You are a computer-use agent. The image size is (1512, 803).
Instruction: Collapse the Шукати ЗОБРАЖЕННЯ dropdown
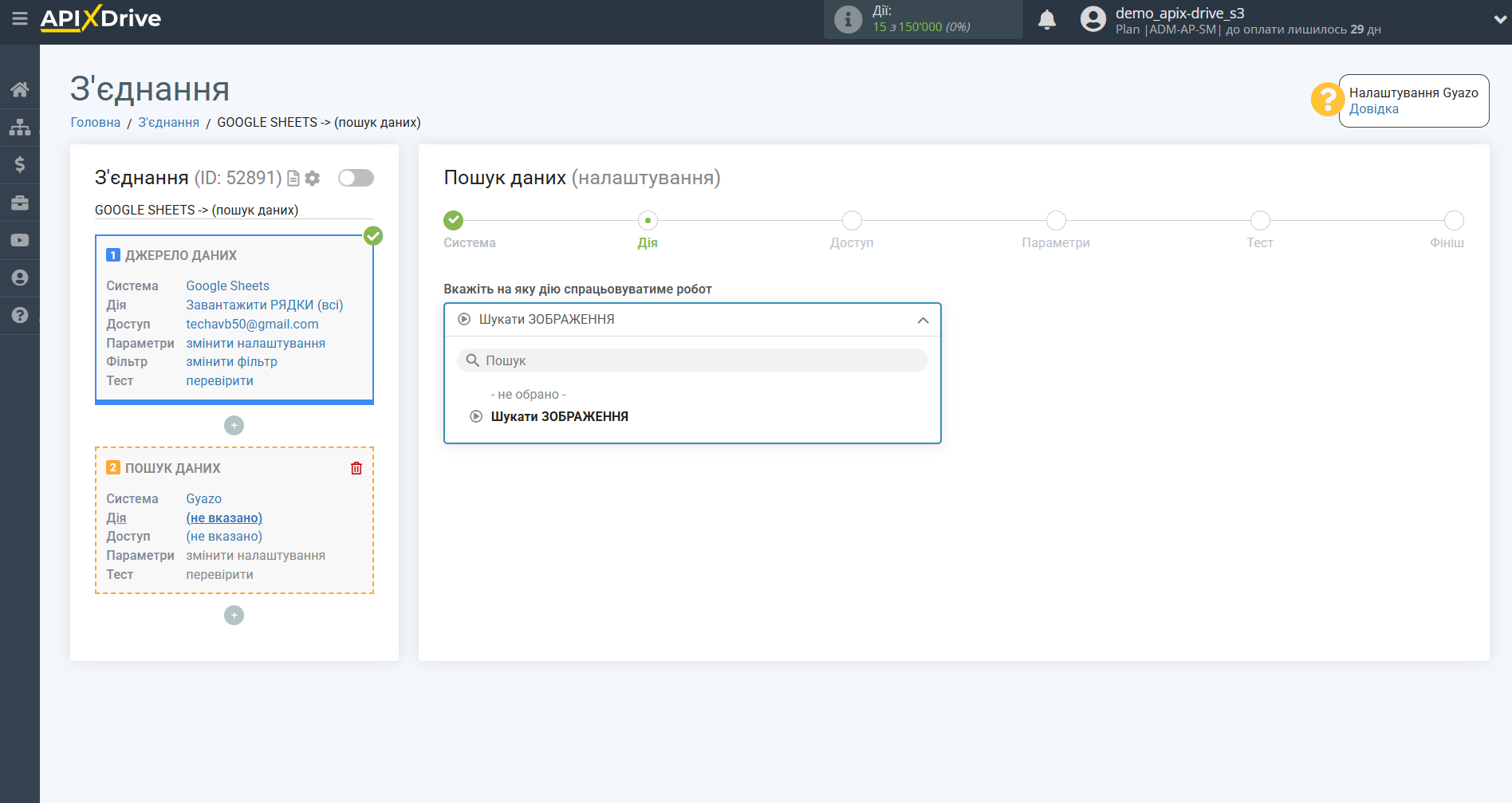tap(923, 320)
